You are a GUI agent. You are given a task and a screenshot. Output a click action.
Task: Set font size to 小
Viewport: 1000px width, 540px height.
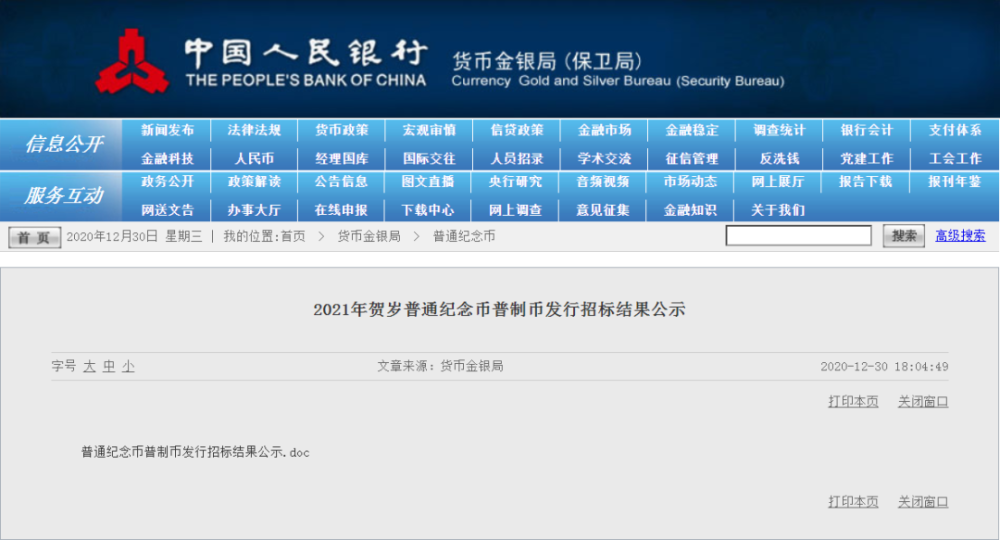[128, 367]
